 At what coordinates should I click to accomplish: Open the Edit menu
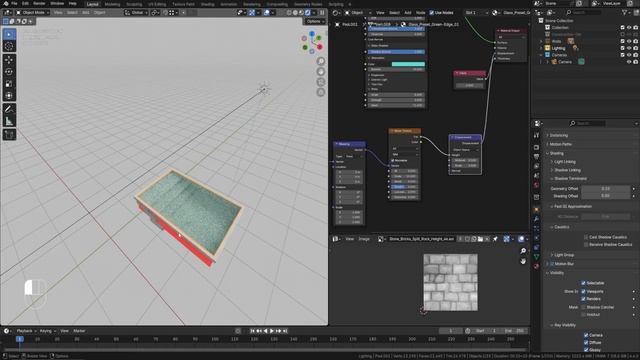coord(25,3)
